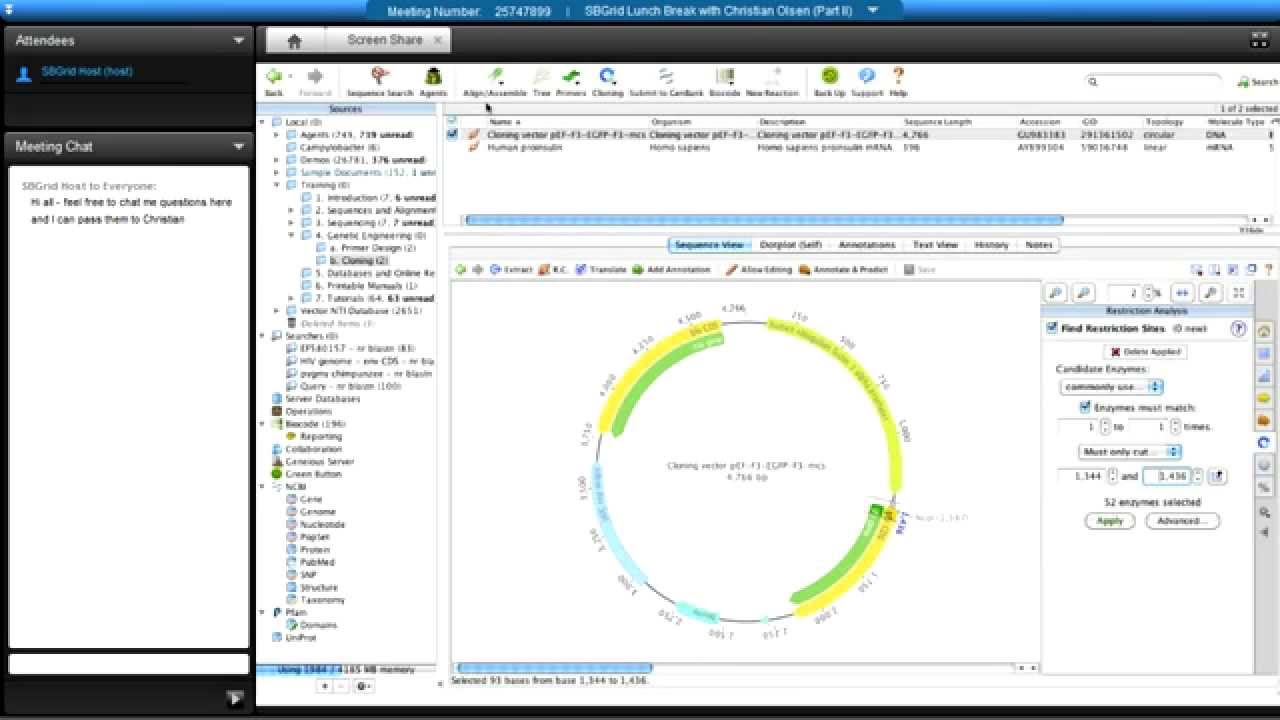Click the Extract tool in the viewer toolbar
The image size is (1280, 720).
coord(511,270)
